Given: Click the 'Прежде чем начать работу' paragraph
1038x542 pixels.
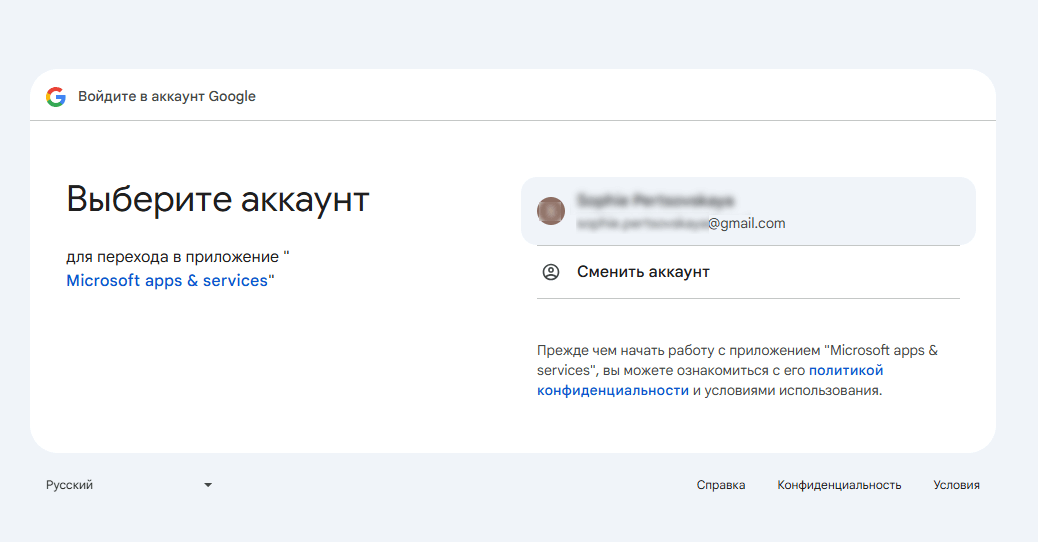Looking at the screenshot, I should [x=737, y=371].
